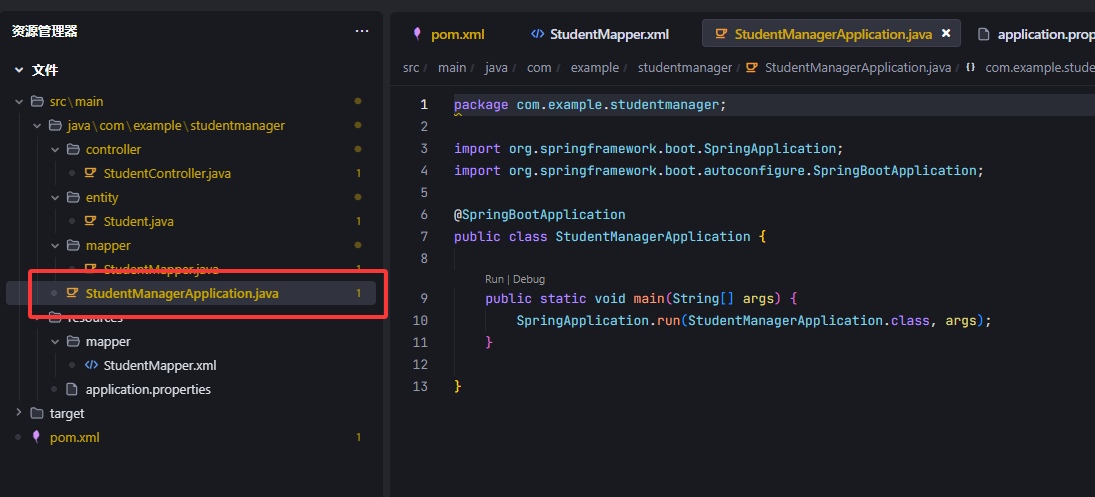Screen dimensions: 1095x497
Task: Collapse the src\main folder chevron
Action: coord(19,102)
